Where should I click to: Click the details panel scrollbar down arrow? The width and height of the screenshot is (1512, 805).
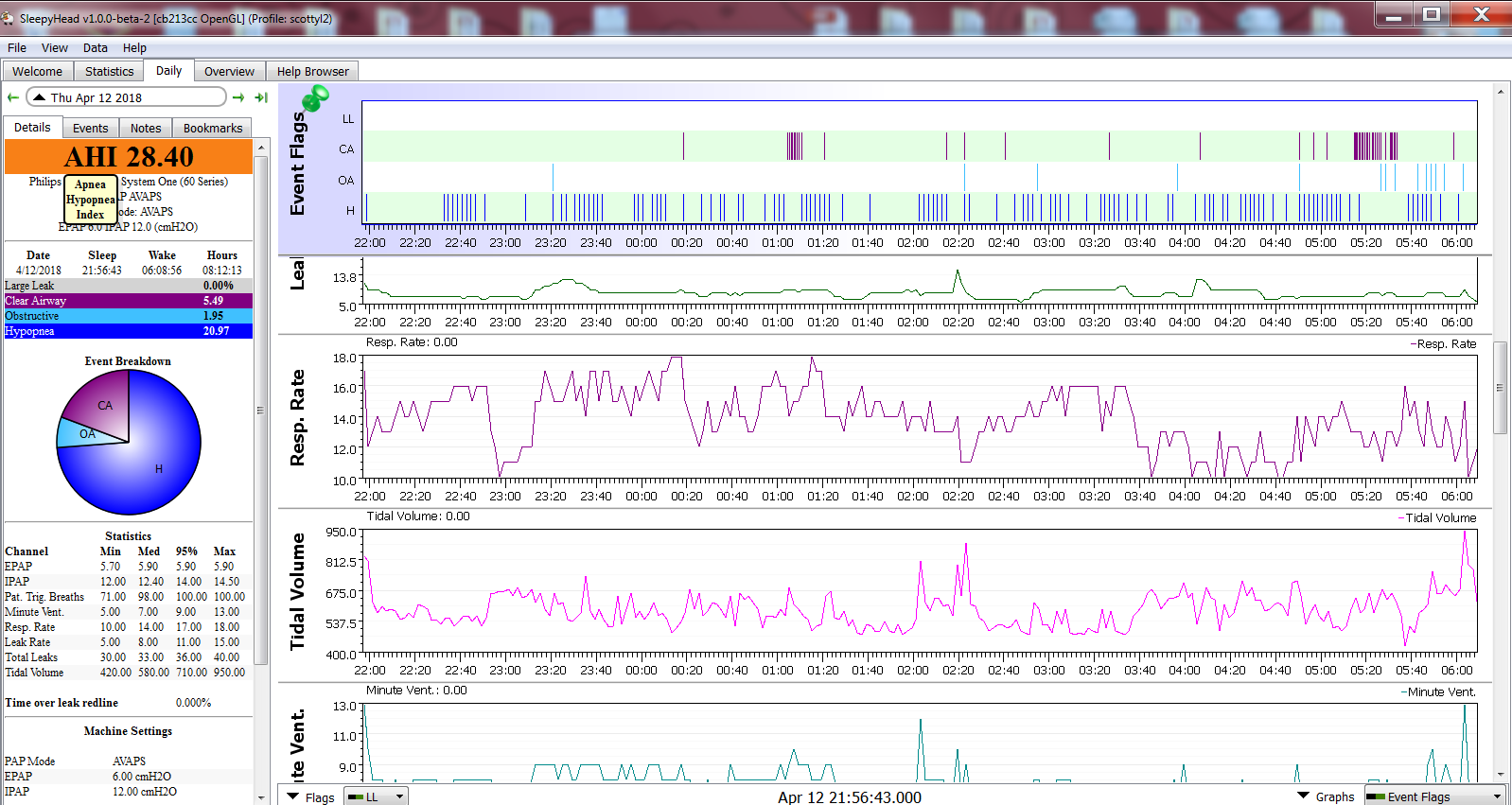tap(261, 797)
